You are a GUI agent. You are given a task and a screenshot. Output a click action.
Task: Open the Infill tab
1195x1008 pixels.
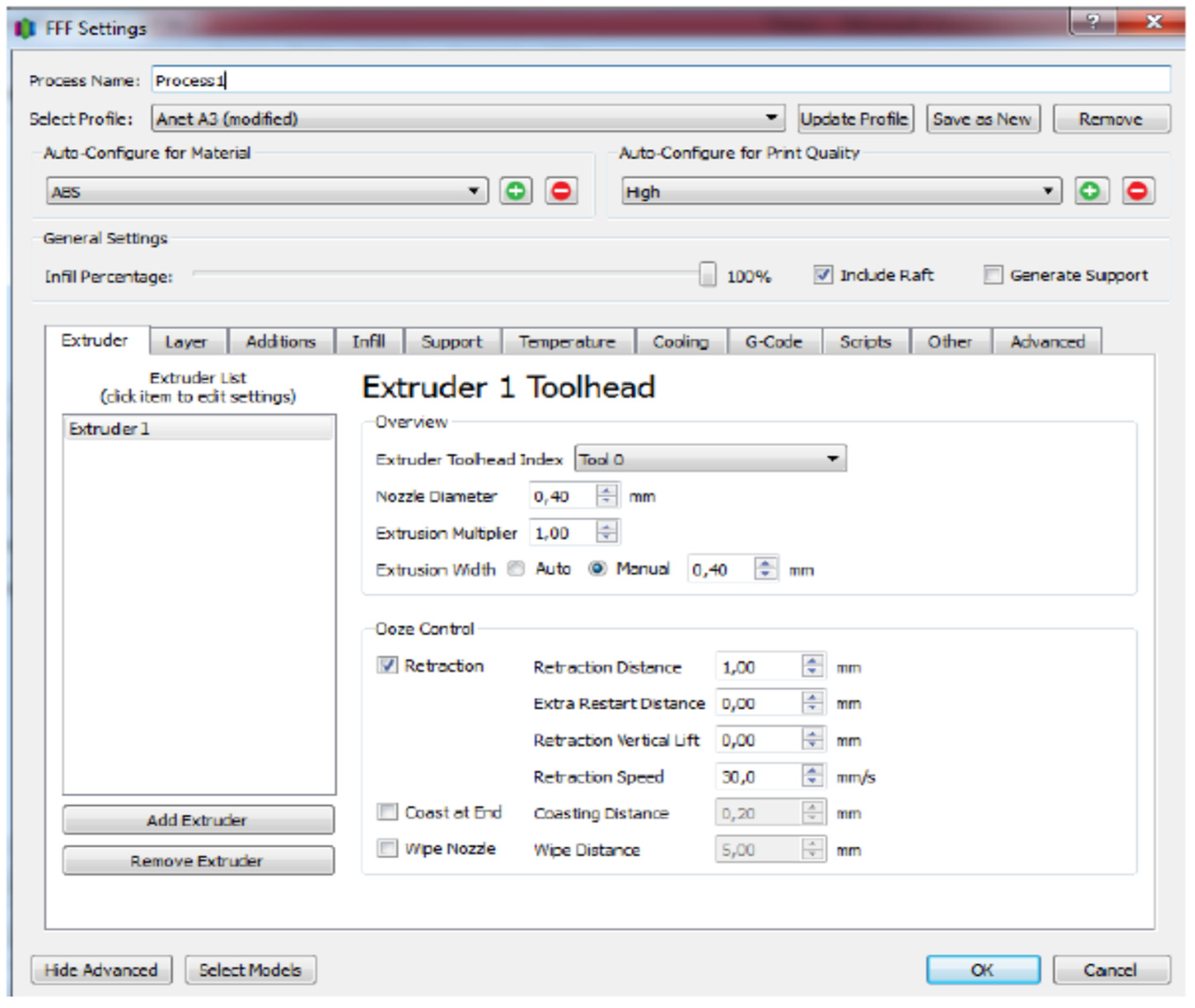click(x=369, y=342)
